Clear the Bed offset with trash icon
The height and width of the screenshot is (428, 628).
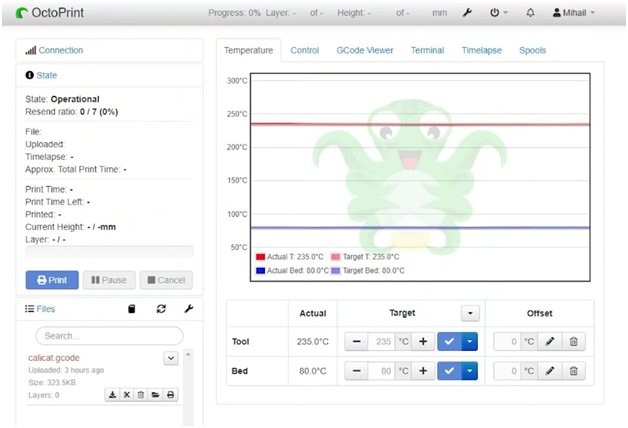(573, 371)
